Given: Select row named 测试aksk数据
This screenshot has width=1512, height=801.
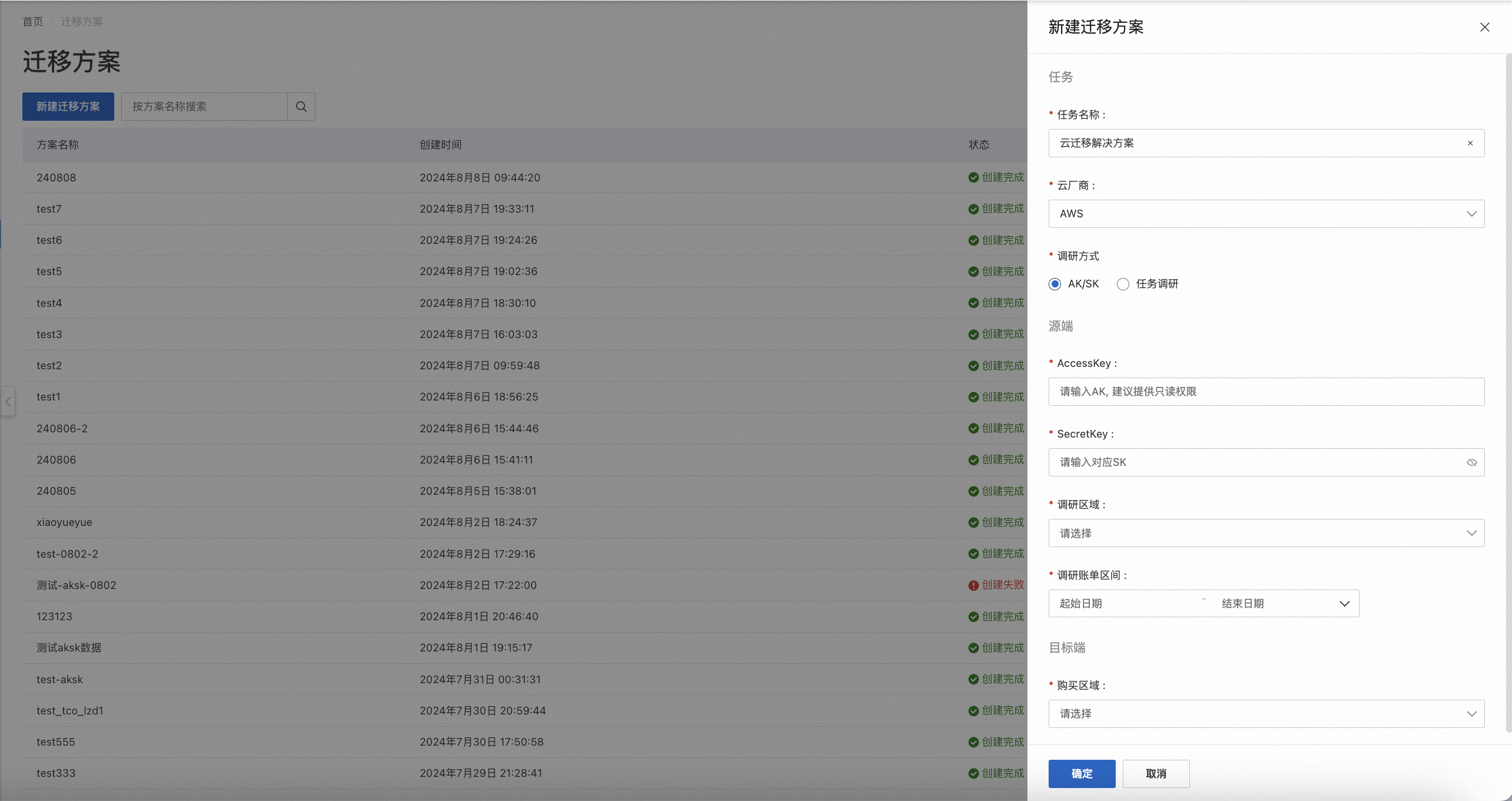Looking at the screenshot, I should coord(525,648).
